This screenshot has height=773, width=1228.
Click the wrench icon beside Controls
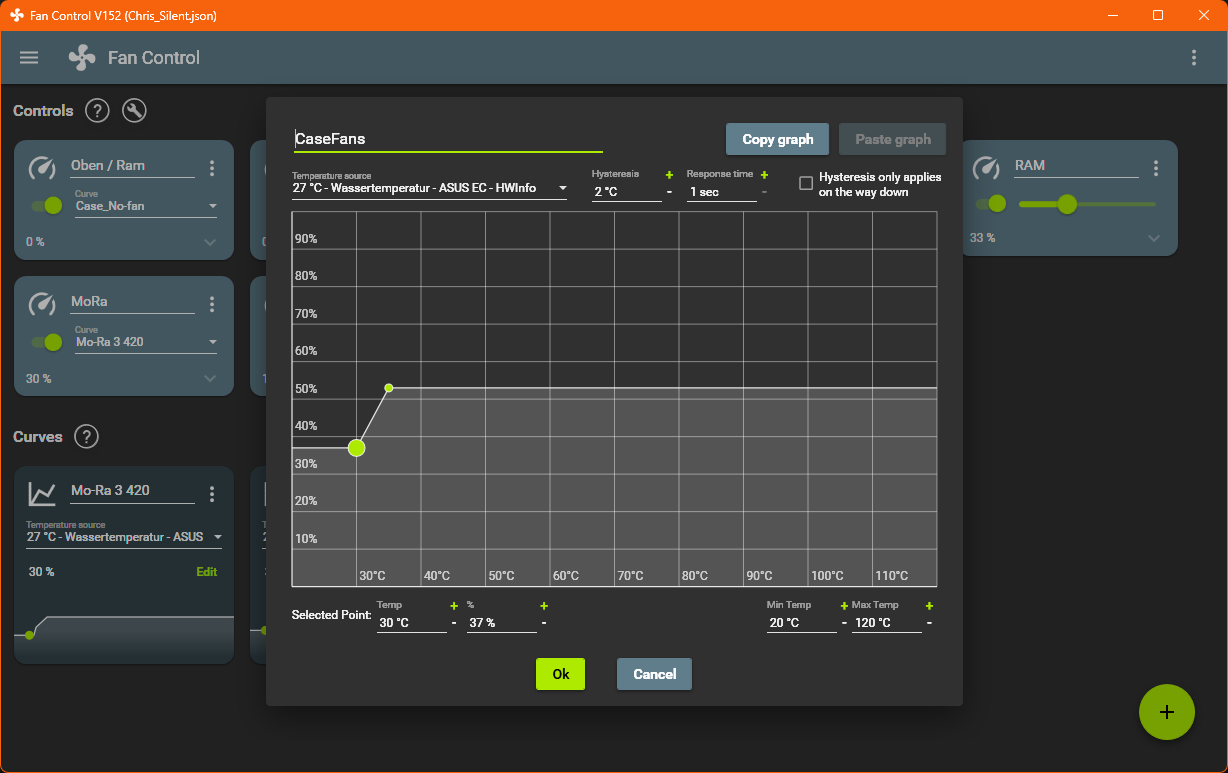134,111
